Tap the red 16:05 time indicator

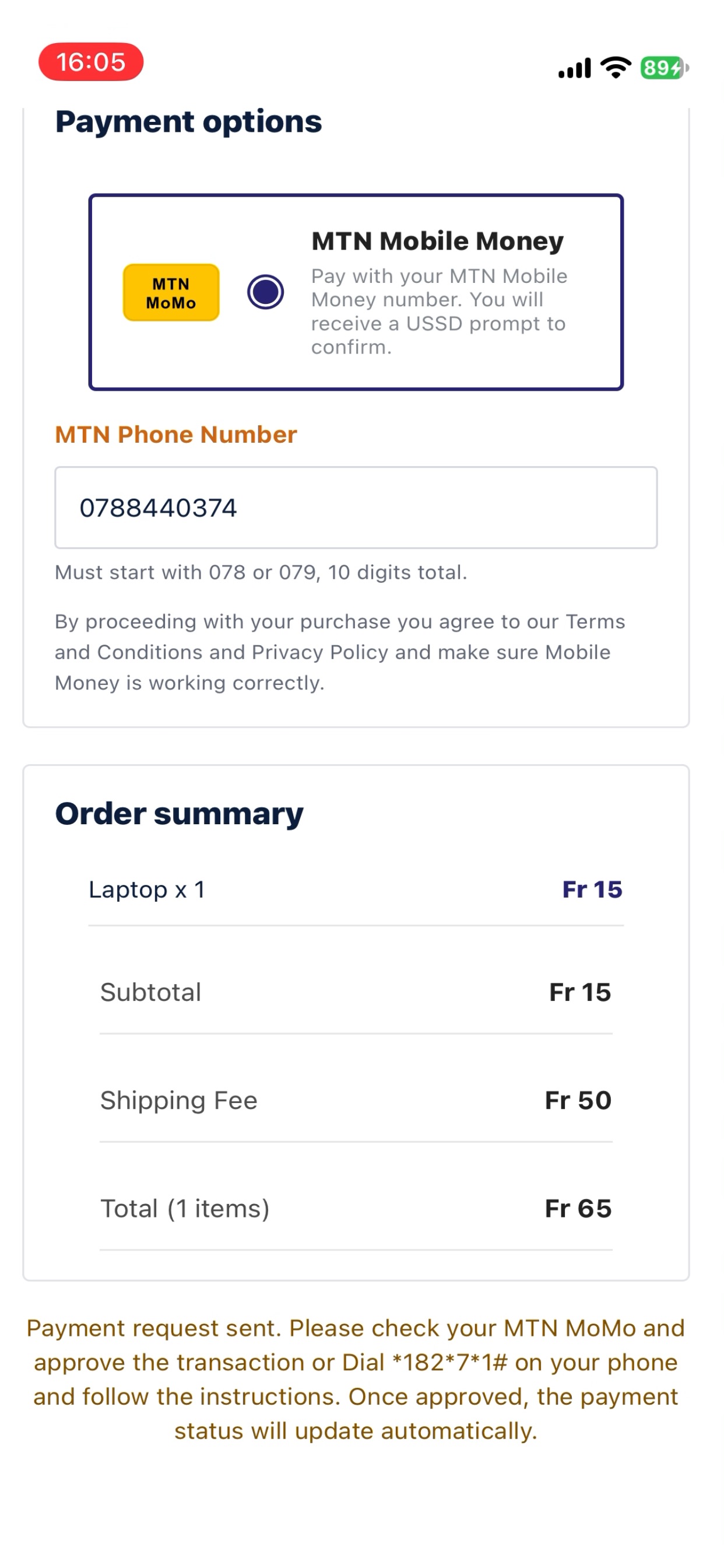coord(91,61)
